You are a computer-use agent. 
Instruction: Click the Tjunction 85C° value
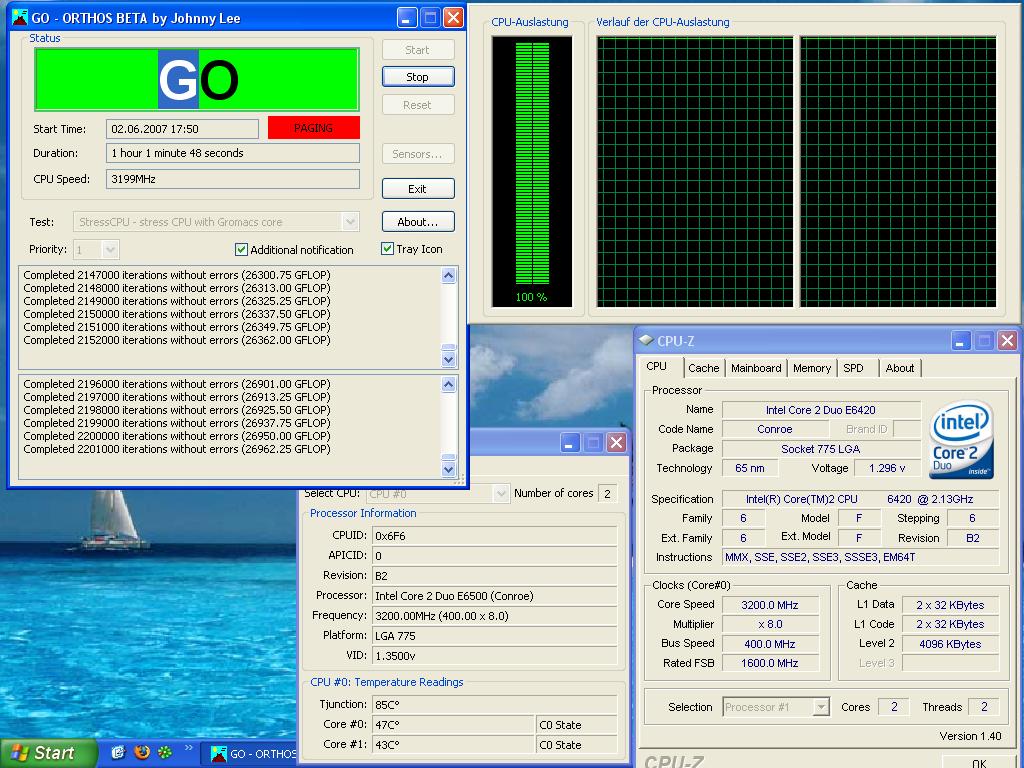494,705
